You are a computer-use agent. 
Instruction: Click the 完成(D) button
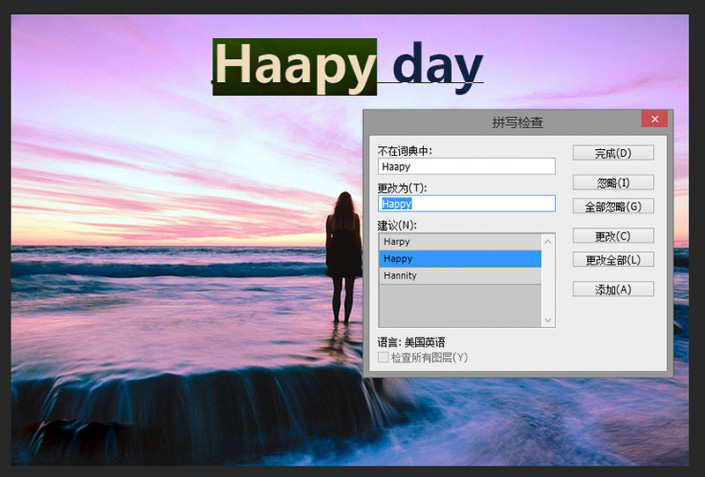coord(613,153)
